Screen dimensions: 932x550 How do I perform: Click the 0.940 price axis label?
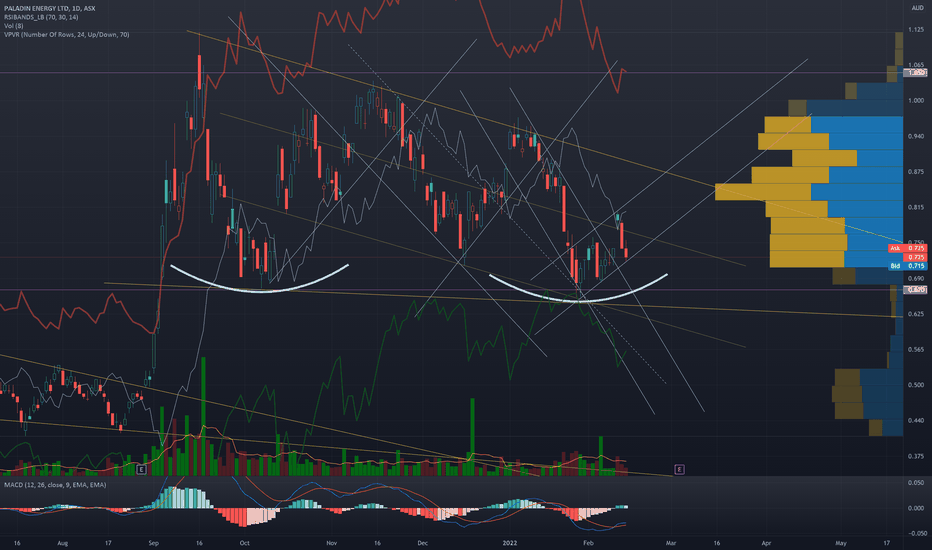click(x=916, y=136)
